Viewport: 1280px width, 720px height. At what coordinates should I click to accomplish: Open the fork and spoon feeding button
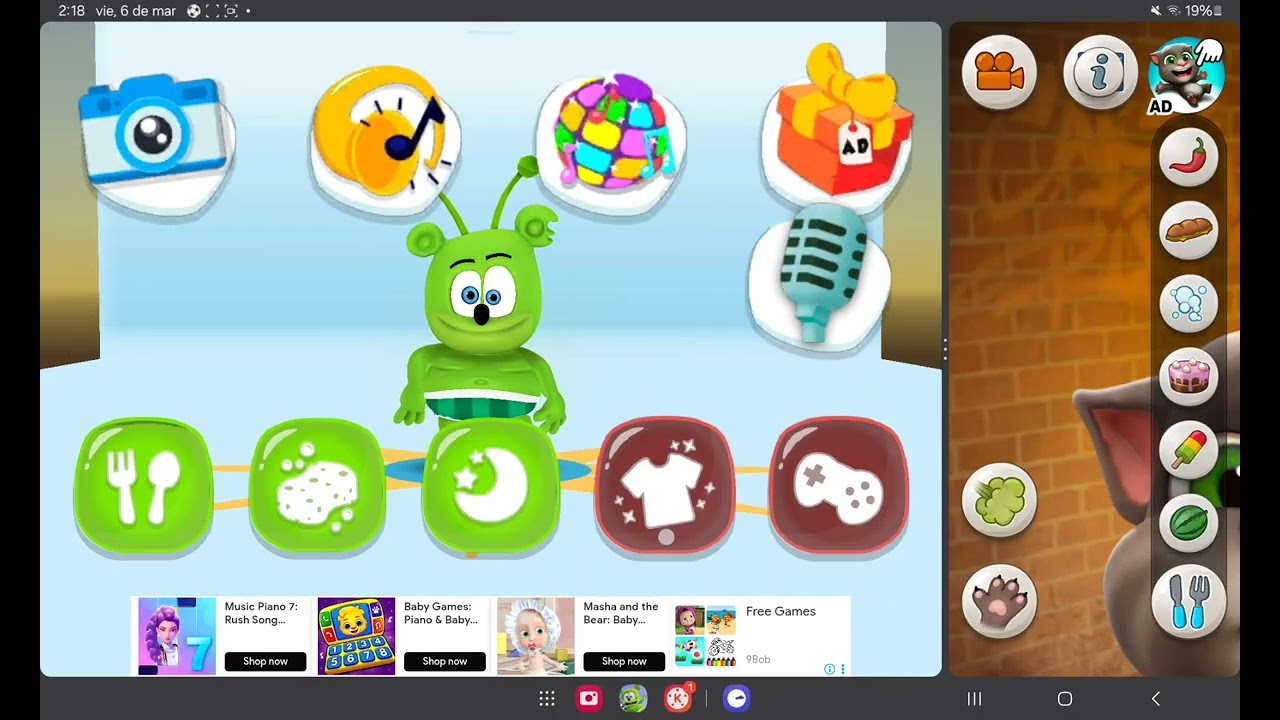coord(143,487)
